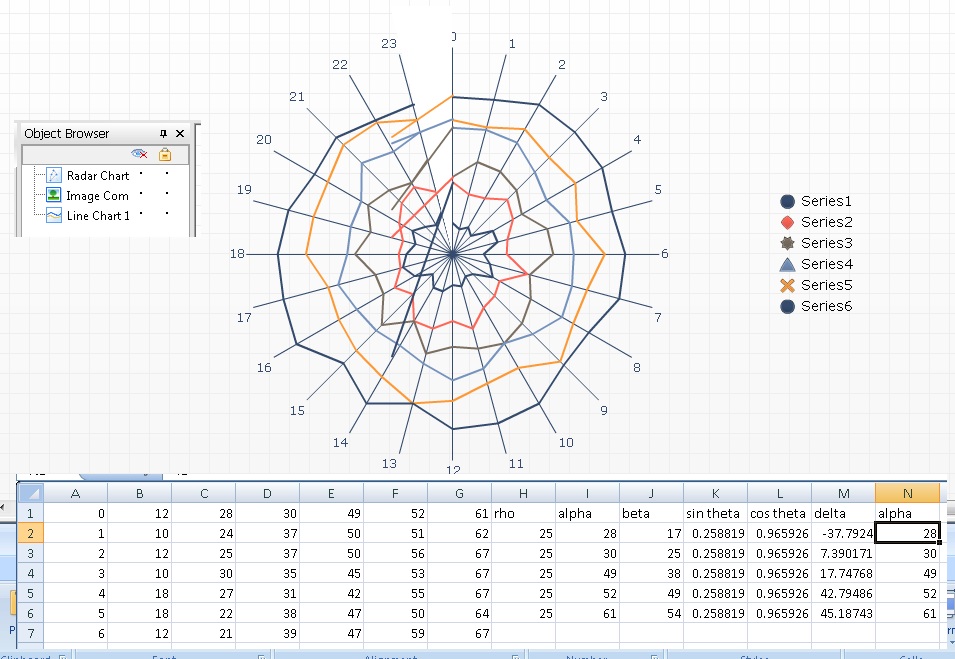This screenshot has width=955, height=659.
Task: Click the Line Chart 1 item icon
Action: 54,216
